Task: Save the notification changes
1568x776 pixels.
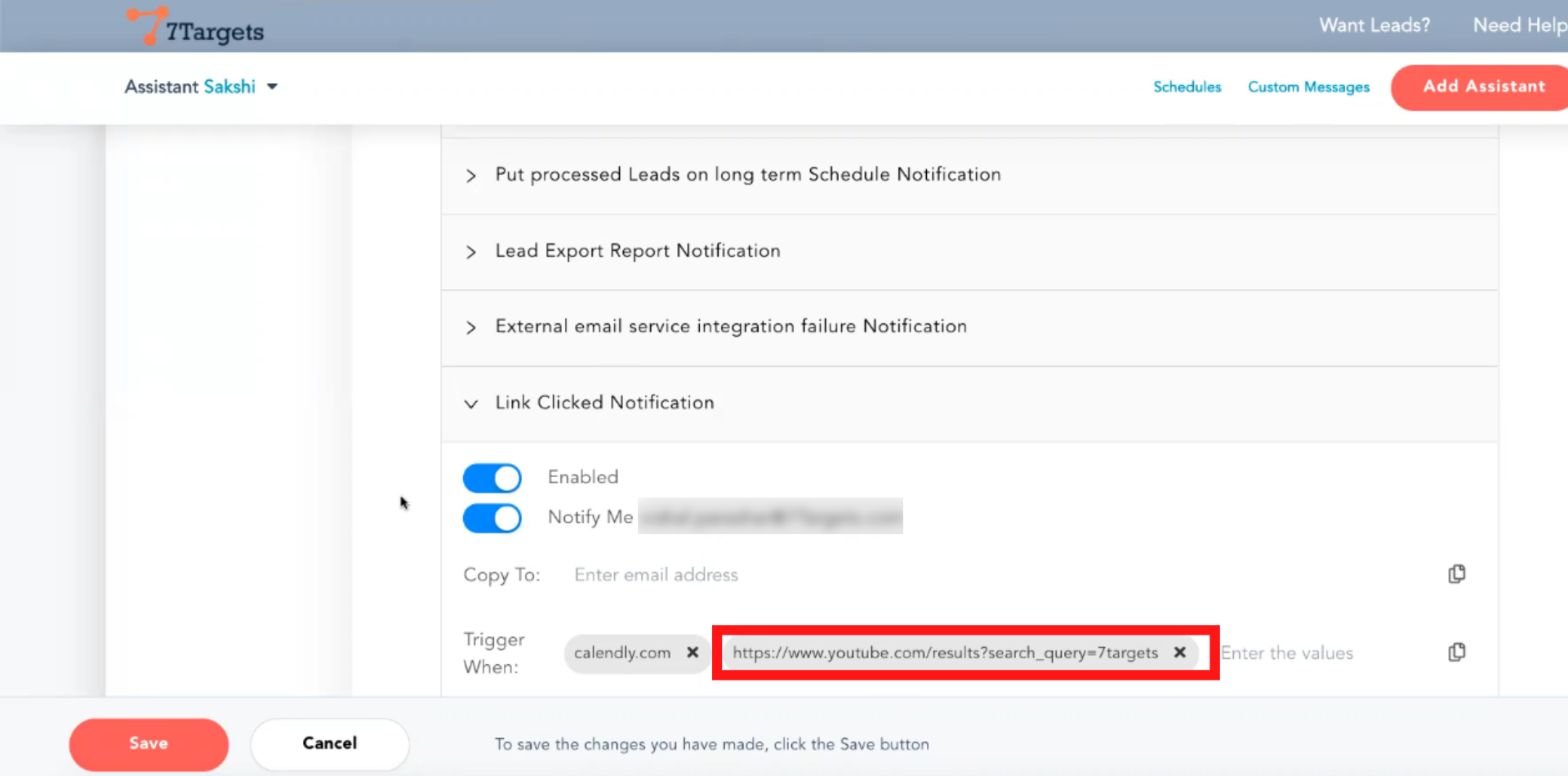Action: point(149,743)
